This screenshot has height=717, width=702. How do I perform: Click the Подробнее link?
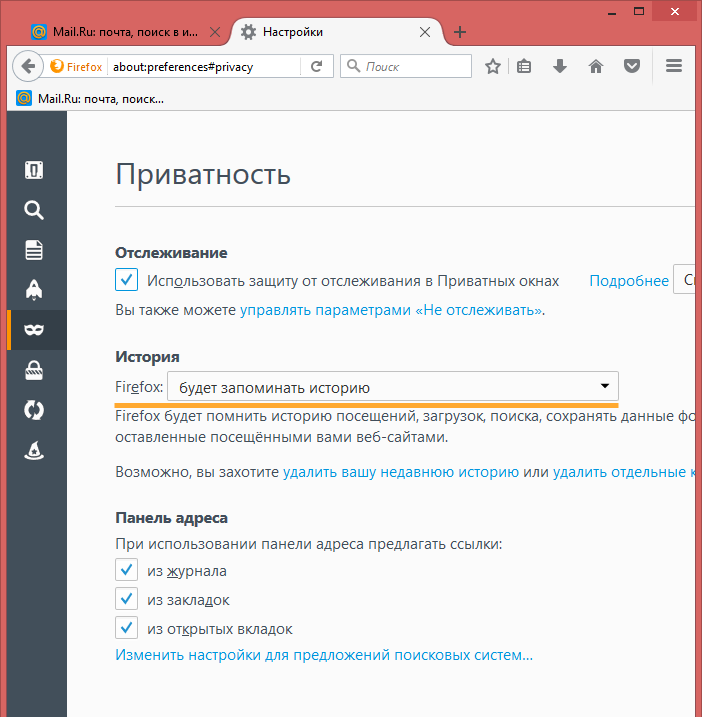[x=629, y=281]
